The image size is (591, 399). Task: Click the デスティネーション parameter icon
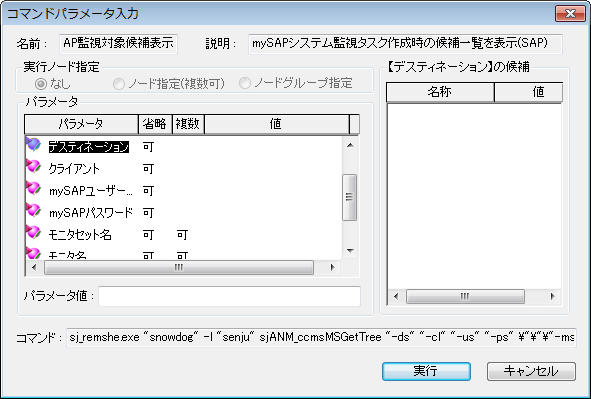click(x=34, y=145)
